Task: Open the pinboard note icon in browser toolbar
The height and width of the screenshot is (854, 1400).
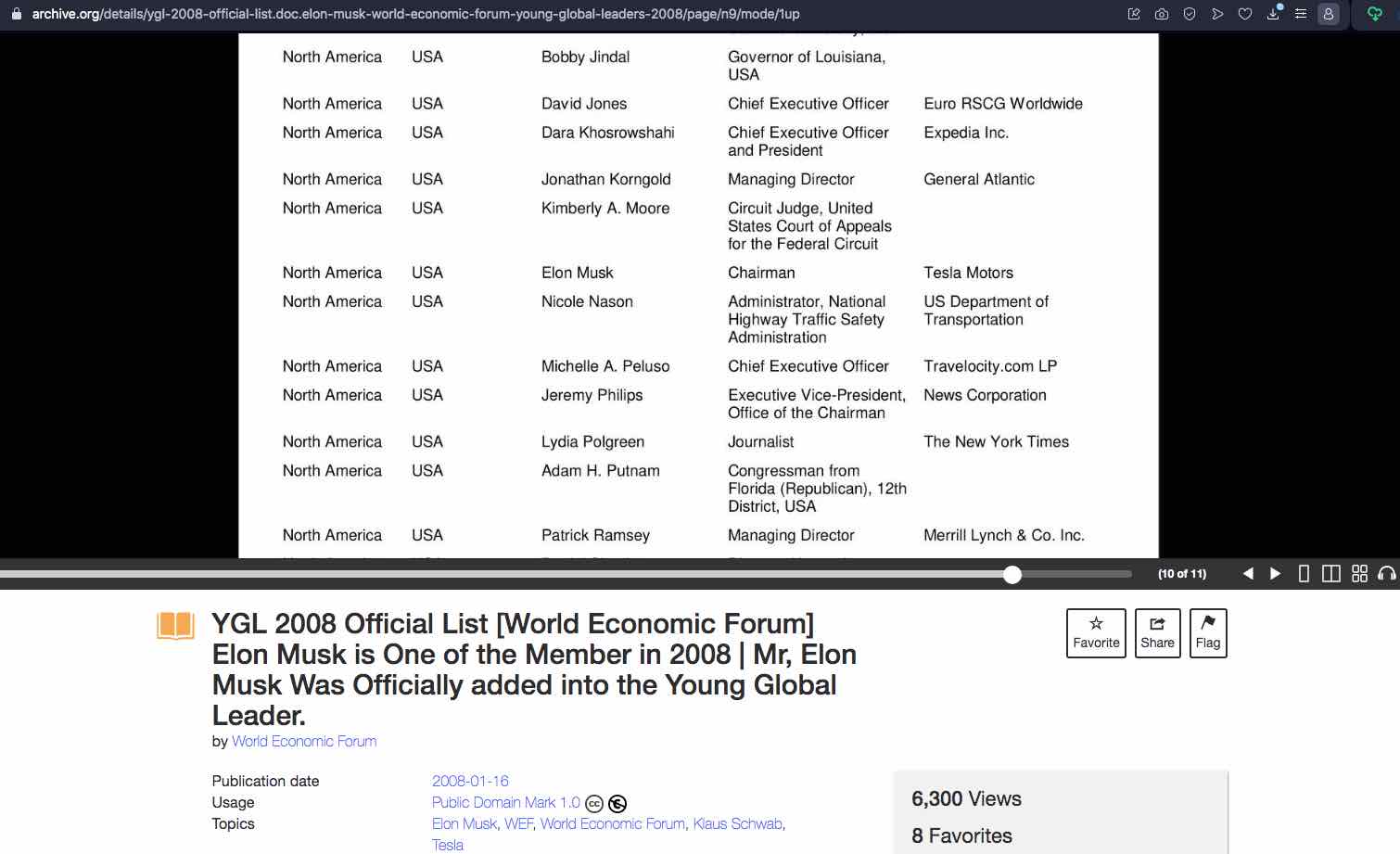Action: click(1134, 14)
